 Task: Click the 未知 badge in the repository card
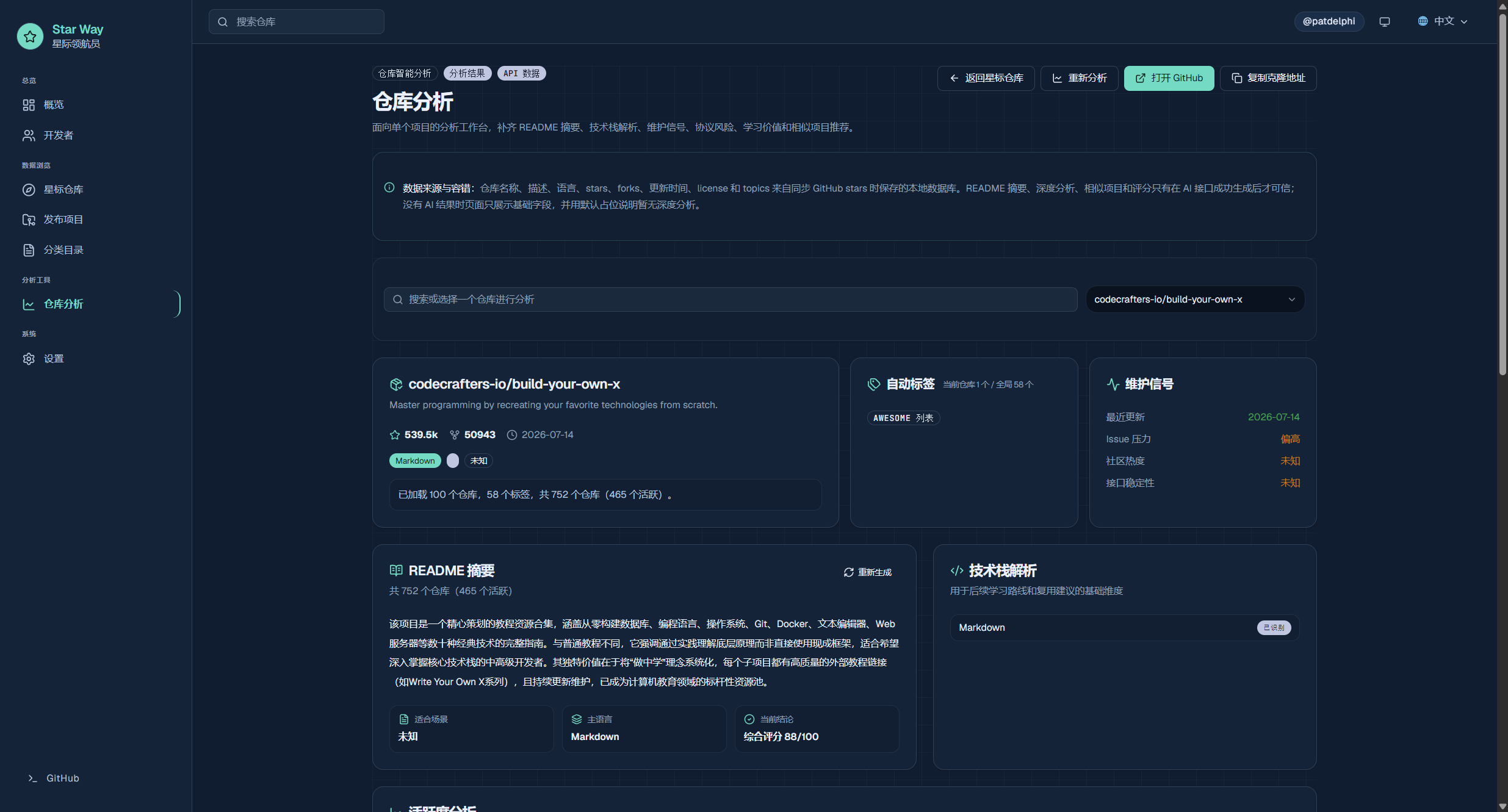pyautogui.click(x=478, y=461)
